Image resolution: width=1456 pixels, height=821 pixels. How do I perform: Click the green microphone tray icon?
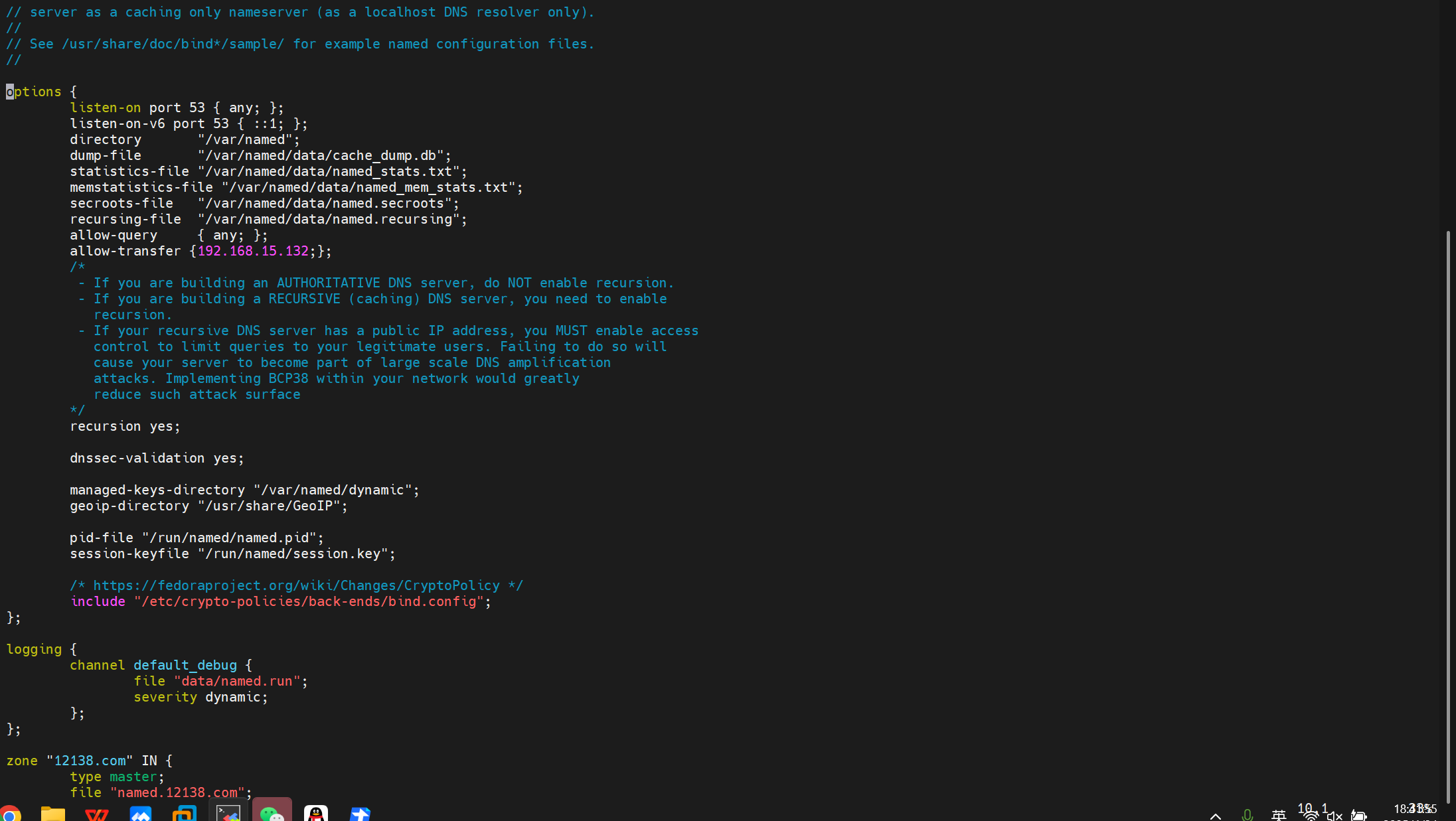(1247, 815)
